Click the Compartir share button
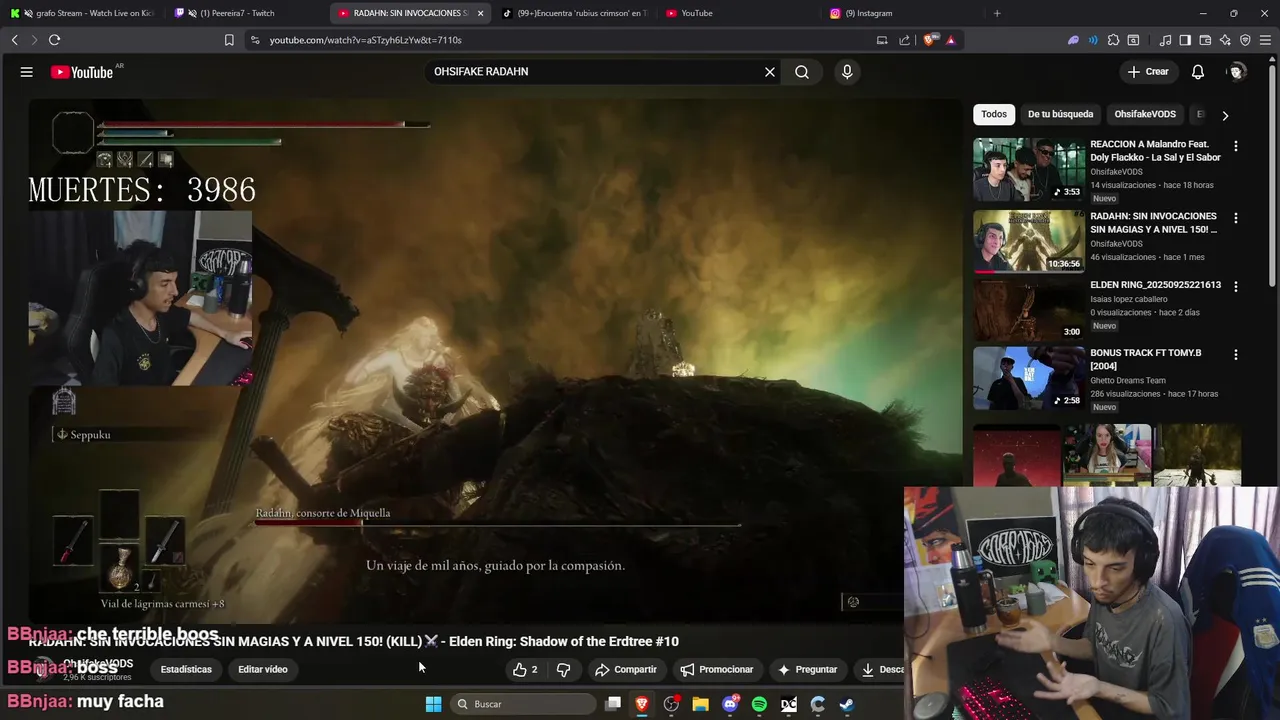The width and height of the screenshot is (1280, 720). (626, 670)
